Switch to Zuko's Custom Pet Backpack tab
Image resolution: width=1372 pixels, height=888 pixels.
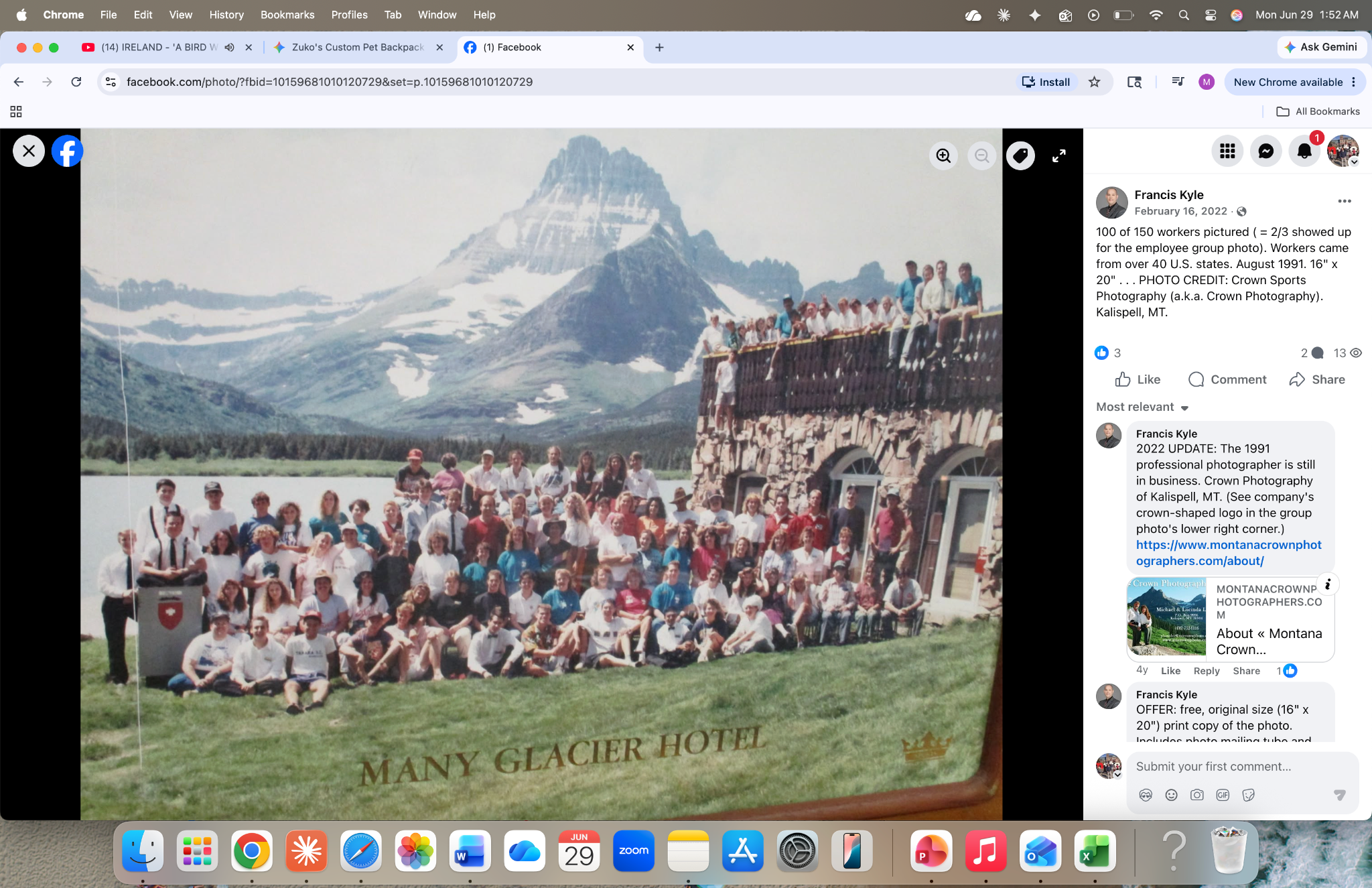(x=358, y=48)
